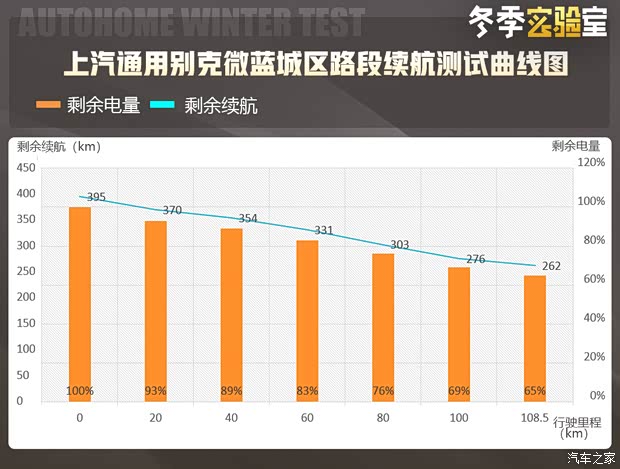
Task: Click the 剩余续航（km）axis title
Action: coord(59,147)
